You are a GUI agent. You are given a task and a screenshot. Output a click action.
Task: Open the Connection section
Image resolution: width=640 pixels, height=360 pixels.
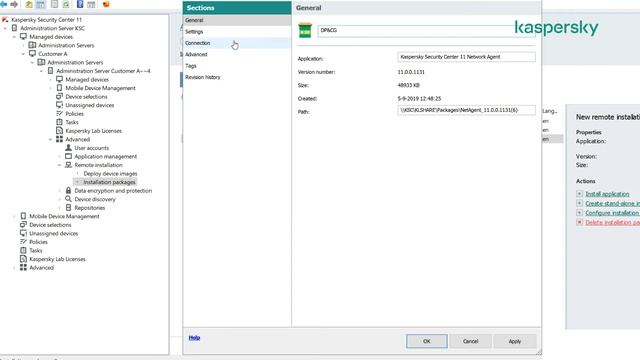[x=237, y=43]
